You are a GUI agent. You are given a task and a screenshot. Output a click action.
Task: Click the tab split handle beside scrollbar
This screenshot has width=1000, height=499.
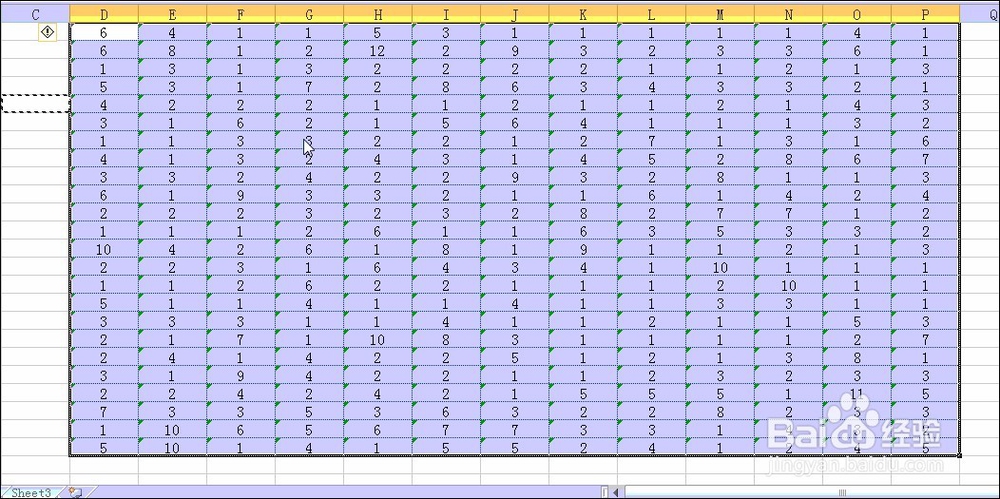tap(605, 492)
